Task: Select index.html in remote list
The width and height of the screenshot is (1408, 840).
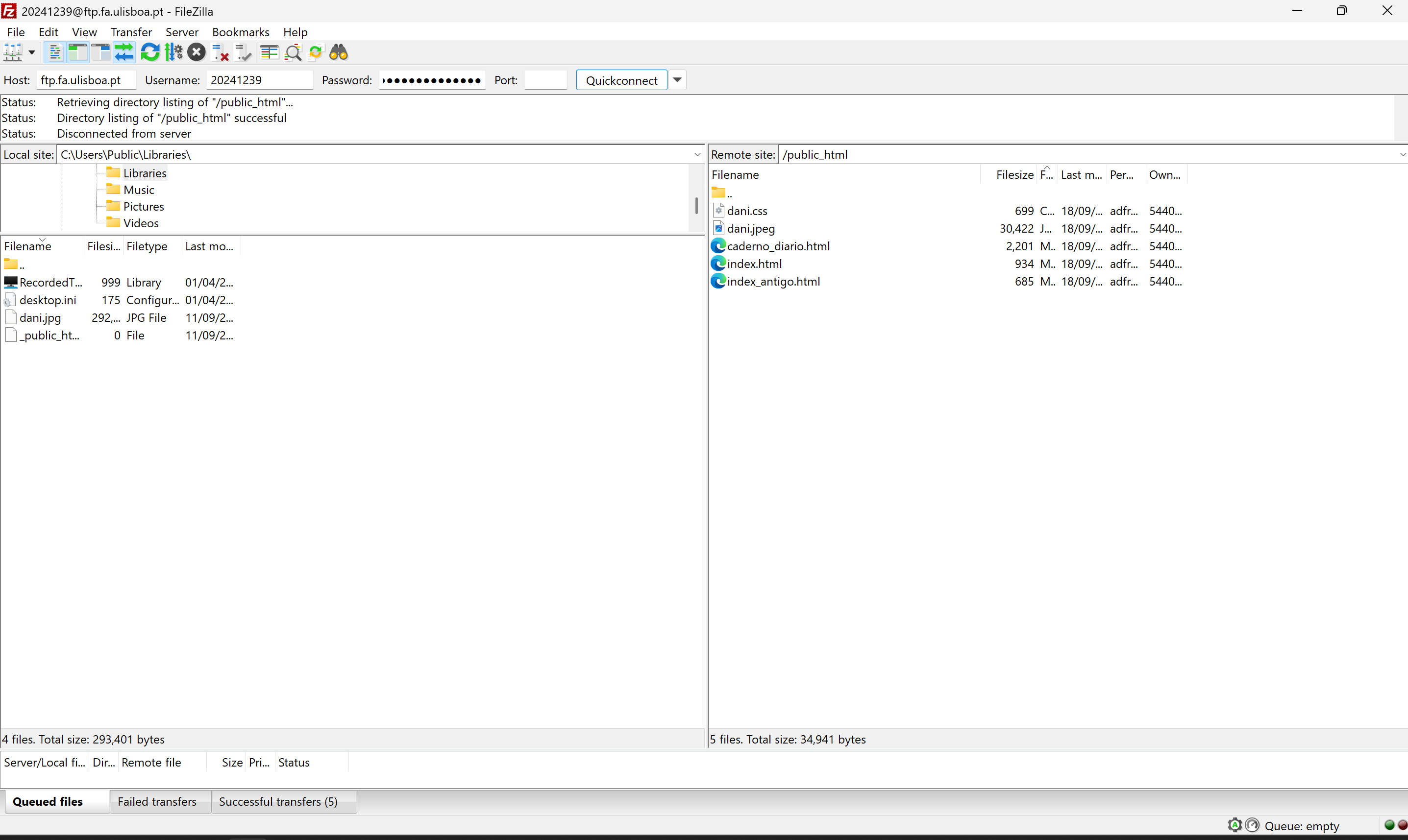Action: tap(754, 264)
